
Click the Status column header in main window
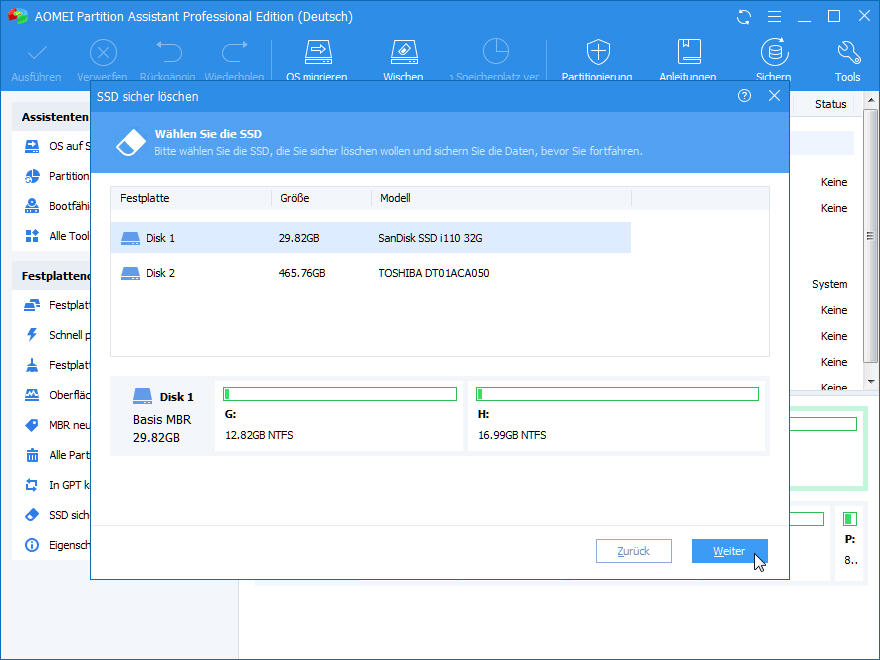[831, 104]
